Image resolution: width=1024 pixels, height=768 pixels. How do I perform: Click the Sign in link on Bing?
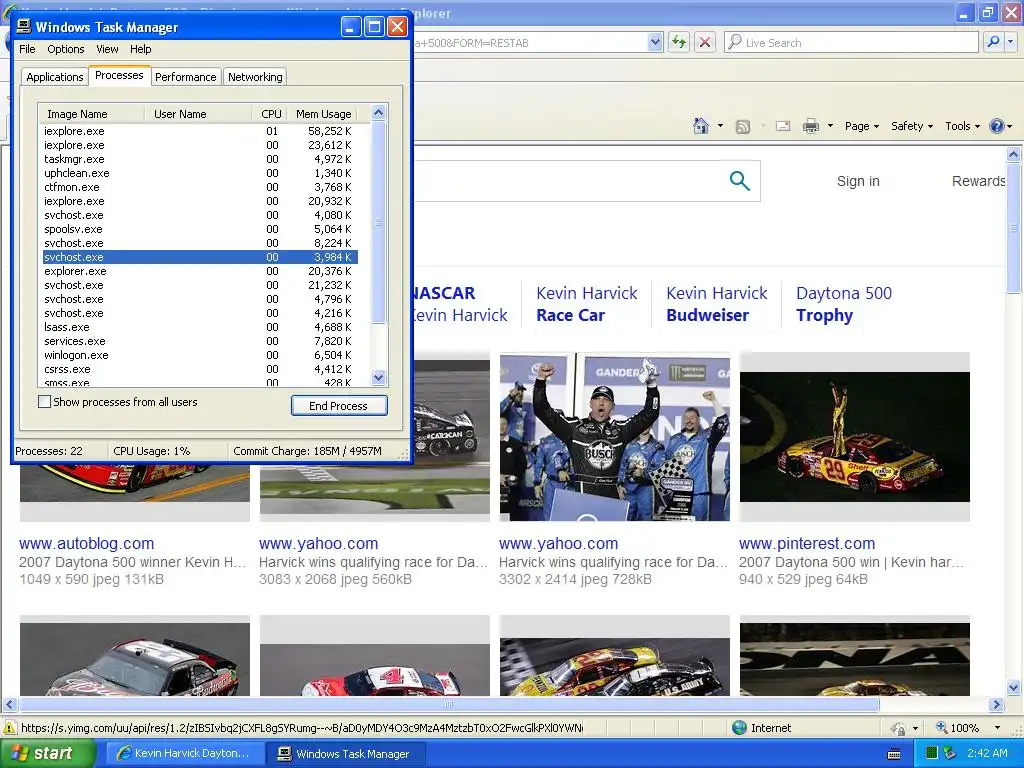(x=858, y=181)
